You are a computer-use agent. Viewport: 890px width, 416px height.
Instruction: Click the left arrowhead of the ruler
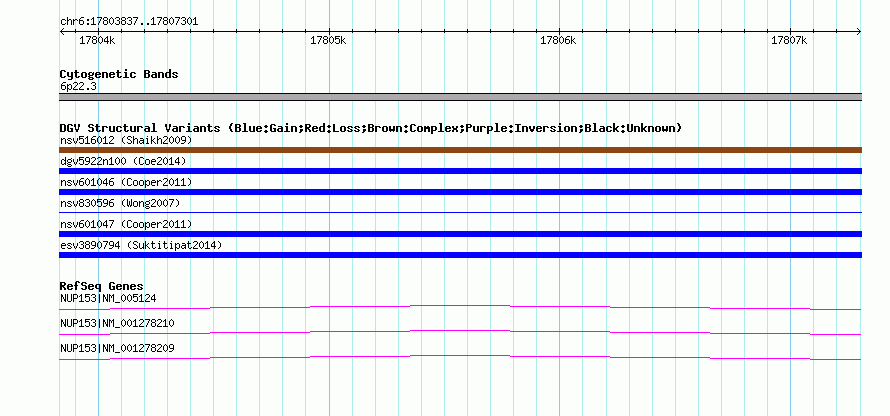tap(62, 31)
